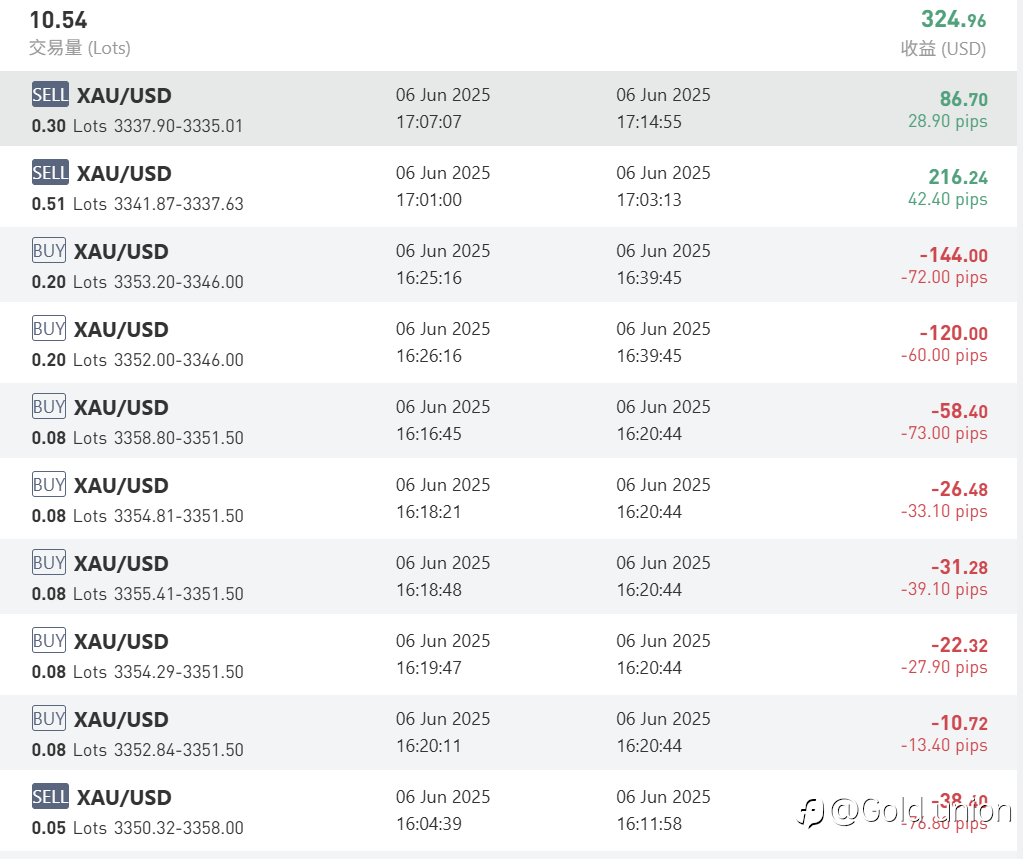This screenshot has width=1023, height=859.
Task: Click SELL badge of 0.30 lots trade
Action: [50, 95]
